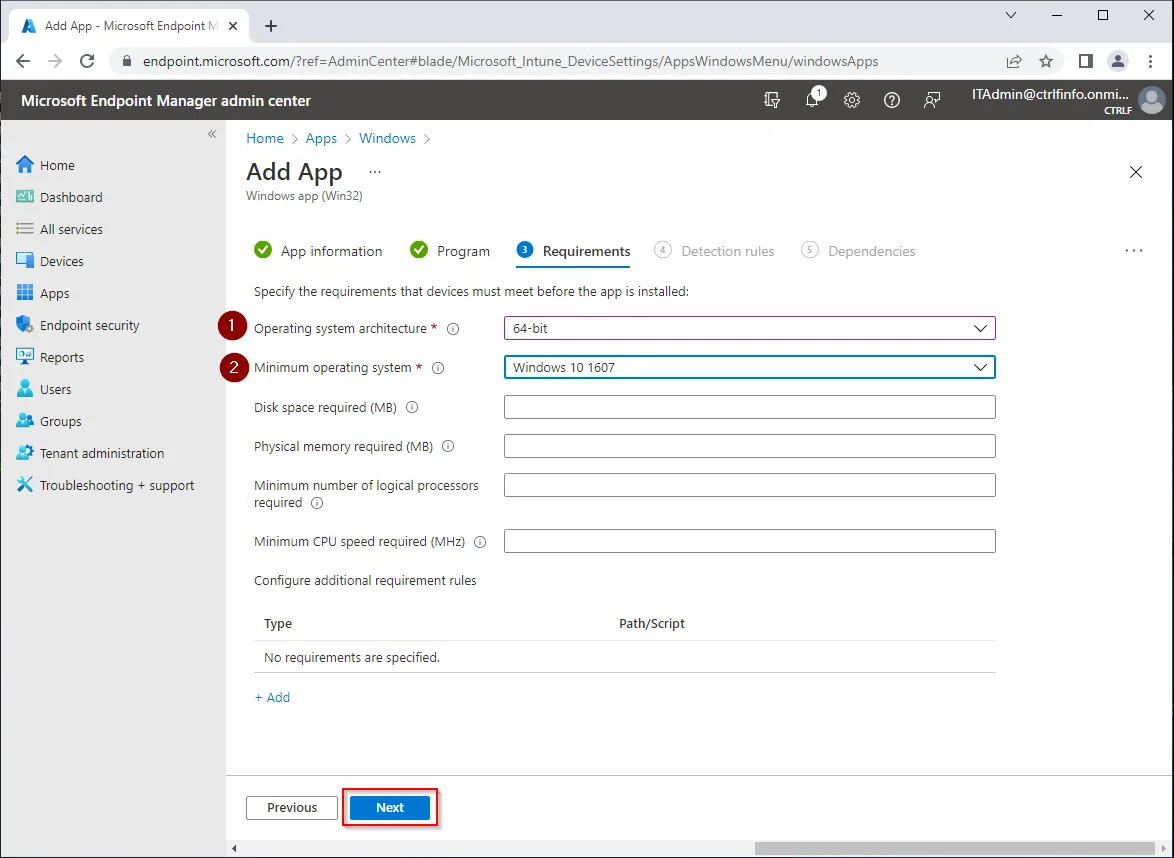Viewport: 1174px width, 858px height.
Task: Open the notifications bell
Action: (x=812, y=100)
